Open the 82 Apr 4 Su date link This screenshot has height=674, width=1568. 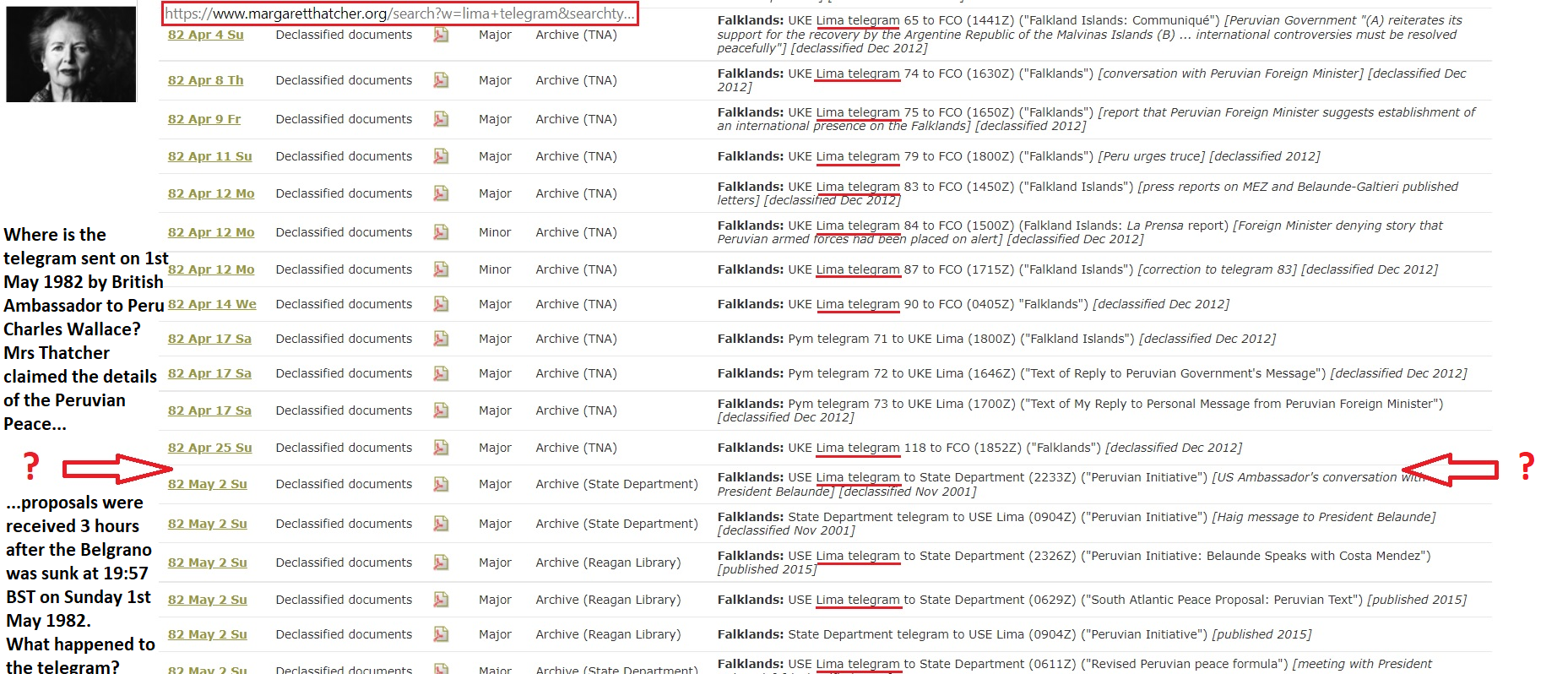point(205,35)
